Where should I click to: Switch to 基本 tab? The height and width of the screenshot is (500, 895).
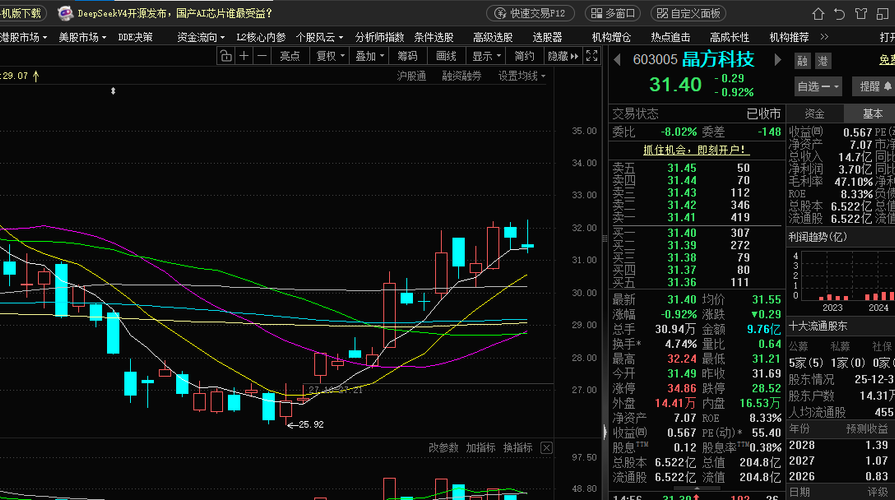(x=870, y=114)
